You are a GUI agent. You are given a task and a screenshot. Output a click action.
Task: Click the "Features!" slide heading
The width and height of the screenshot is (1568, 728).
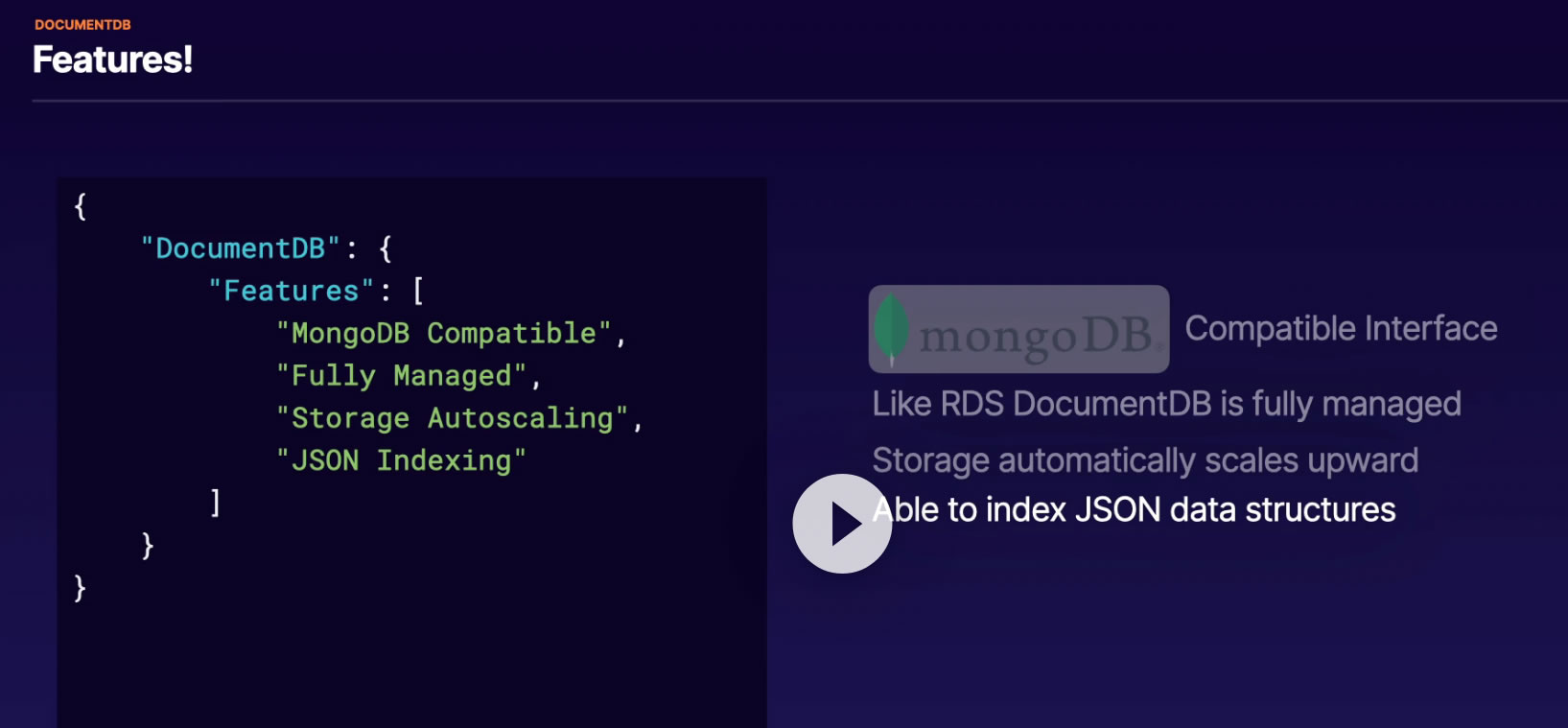(113, 59)
